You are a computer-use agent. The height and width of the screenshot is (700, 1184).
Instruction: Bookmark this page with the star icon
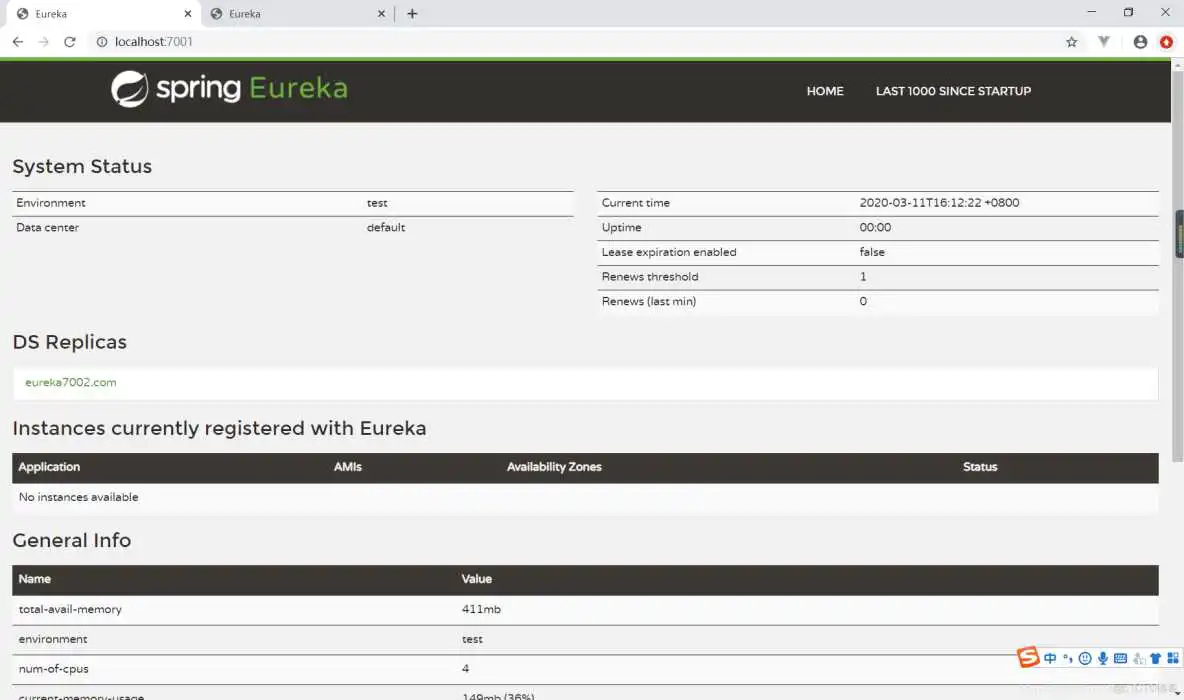coord(1071,42)
